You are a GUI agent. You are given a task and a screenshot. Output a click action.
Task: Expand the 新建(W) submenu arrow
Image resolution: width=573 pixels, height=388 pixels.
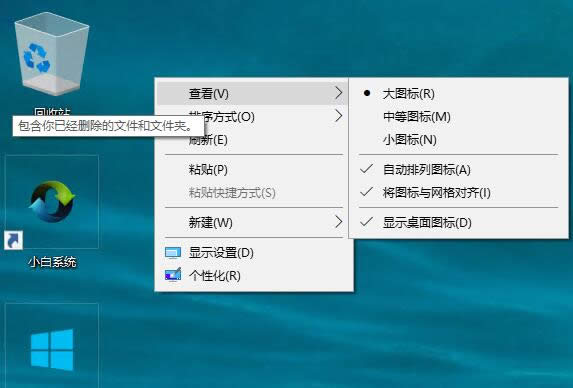pos(339,222)
